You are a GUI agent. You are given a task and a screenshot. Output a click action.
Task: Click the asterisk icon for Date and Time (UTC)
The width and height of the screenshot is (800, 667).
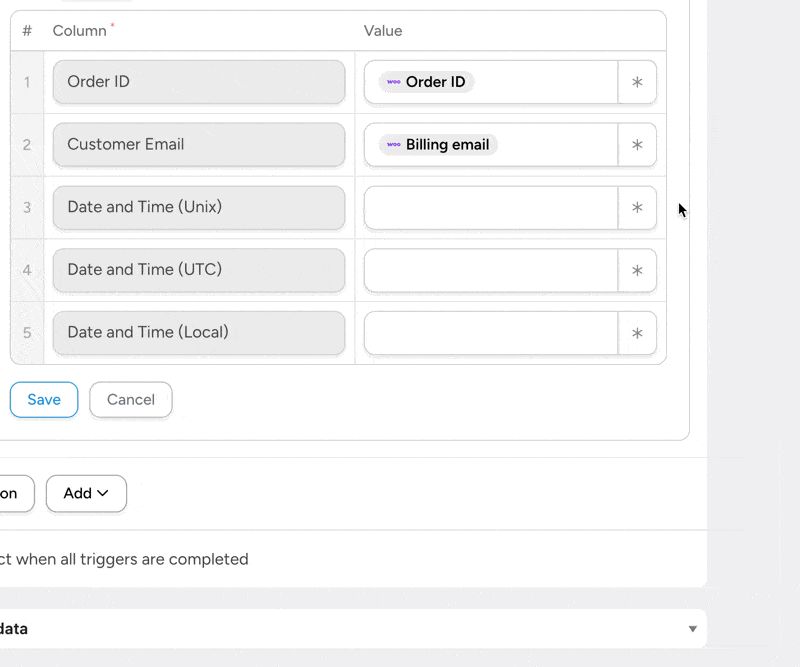click(637, 270)
